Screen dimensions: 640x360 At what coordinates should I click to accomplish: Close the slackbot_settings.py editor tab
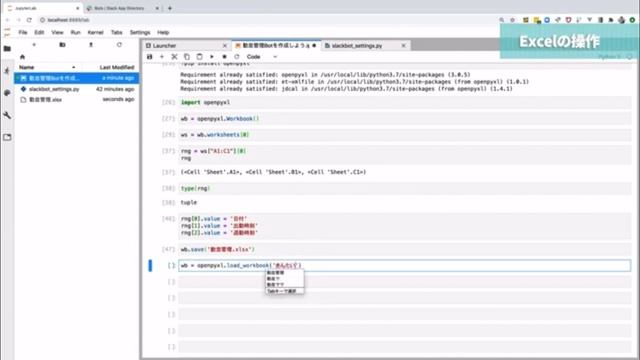[403, 45]
